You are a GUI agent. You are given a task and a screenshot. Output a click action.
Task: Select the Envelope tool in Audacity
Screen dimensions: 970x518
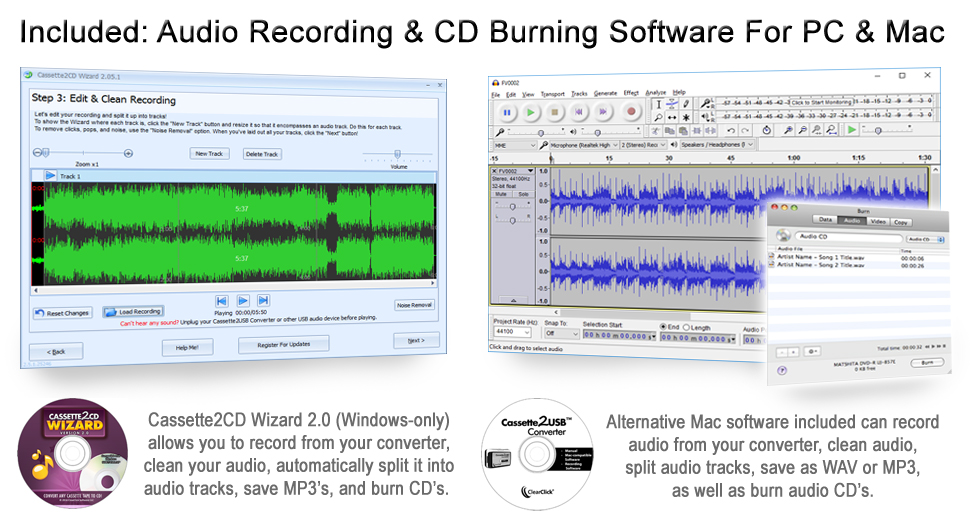pyautogui.click(x=672, y=105)
